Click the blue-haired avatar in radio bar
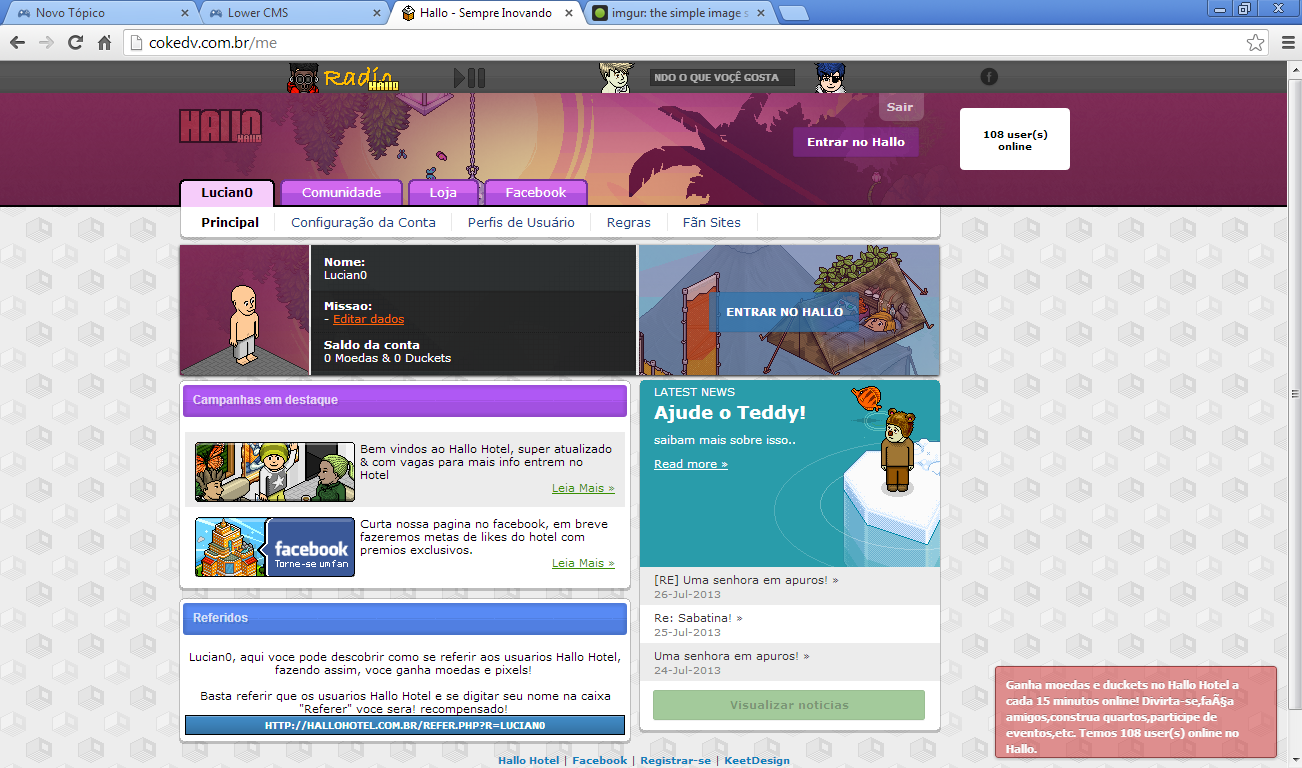The width and height of the screenshot is (1302, 768). tap(830, 77)
